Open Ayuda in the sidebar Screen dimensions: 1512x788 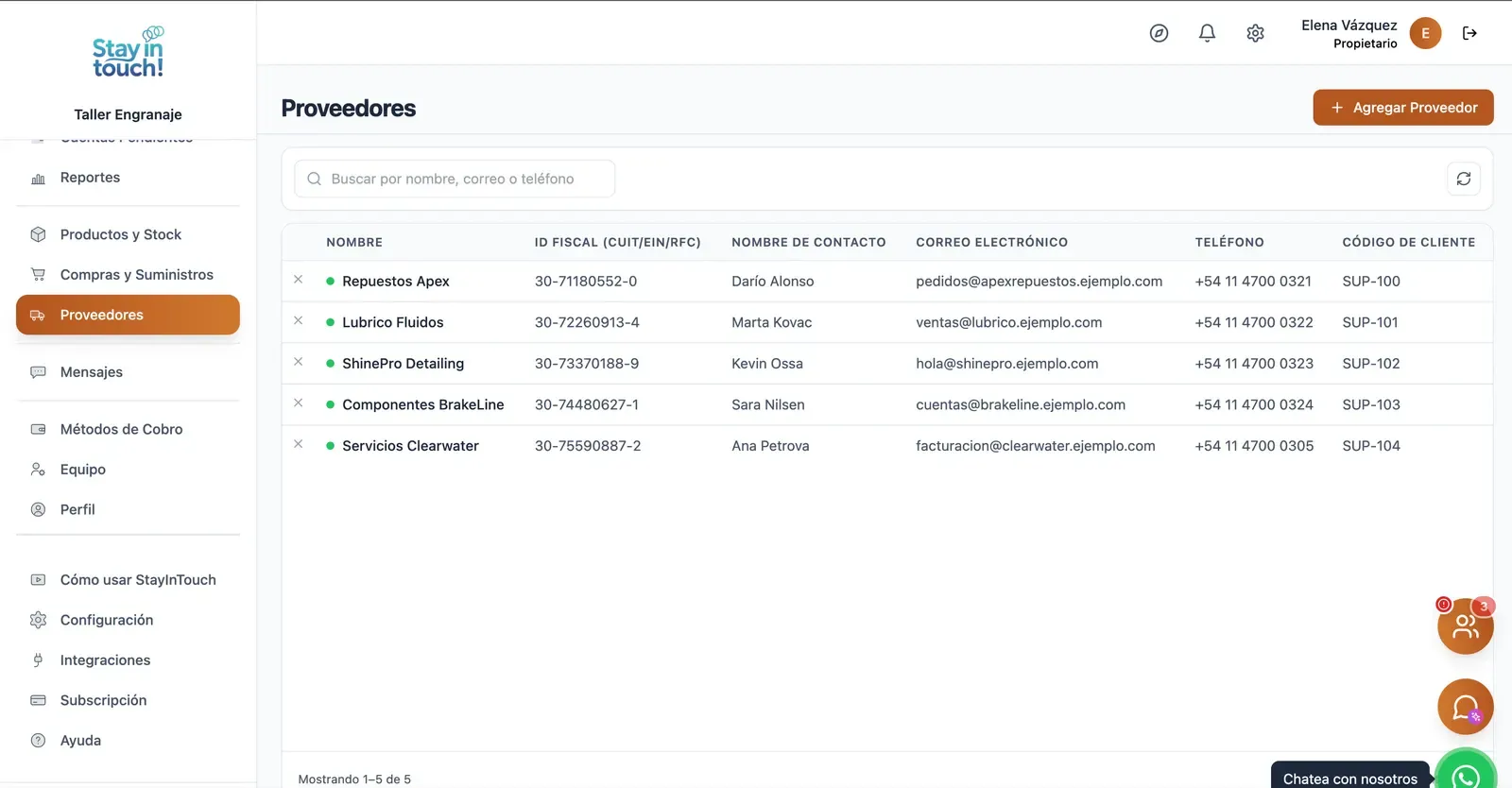coord(128,741)
